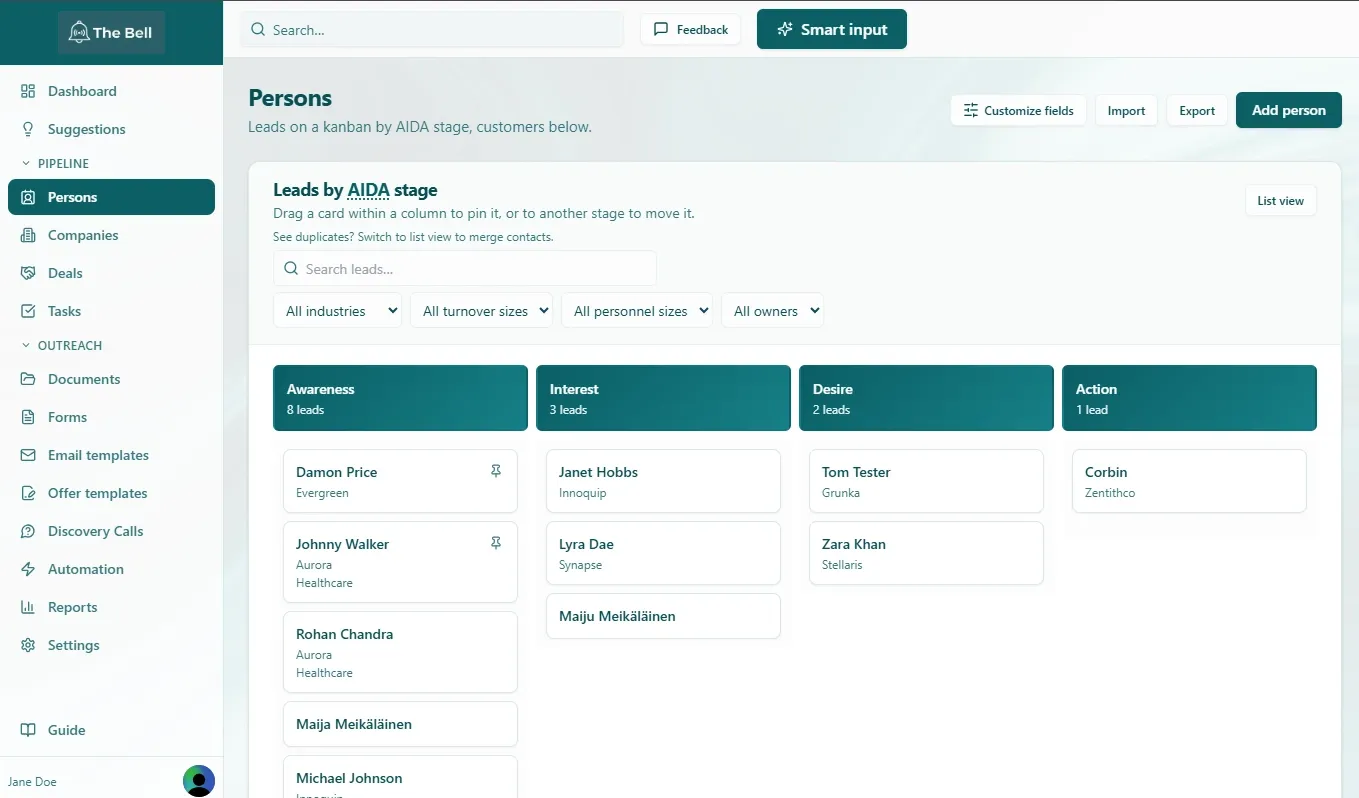Open the All personnel sizes dropdown
The image size is (1359, 798).
(x=637, y=311)
